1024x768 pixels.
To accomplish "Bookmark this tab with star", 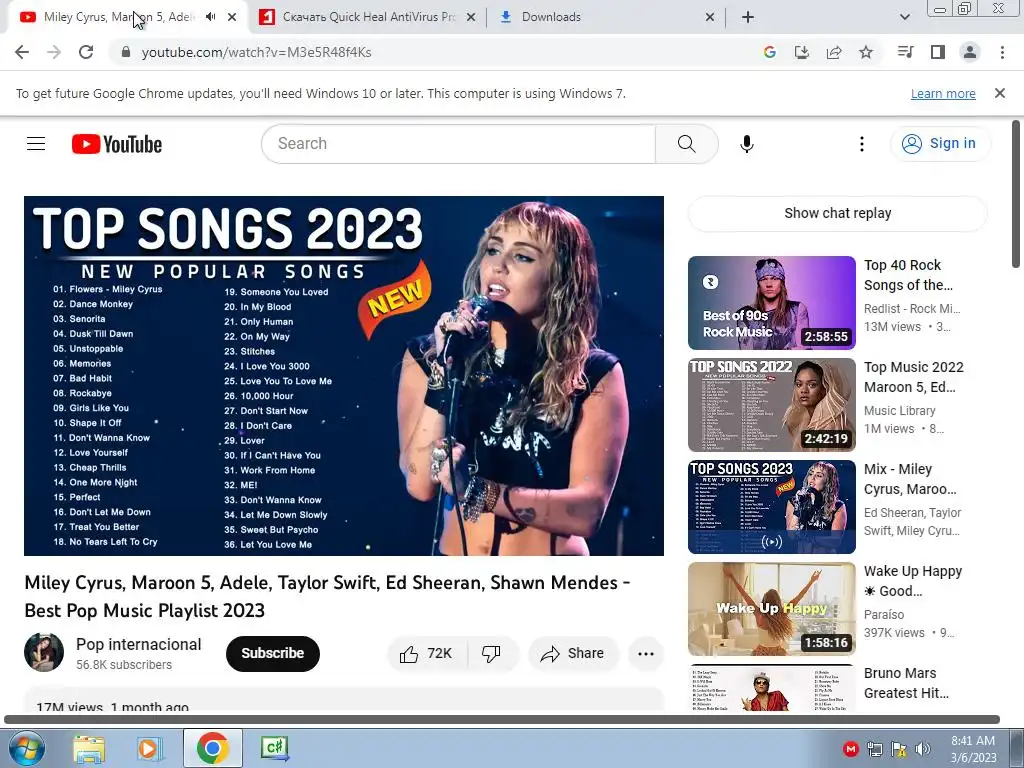I will [x=866, y=52].
